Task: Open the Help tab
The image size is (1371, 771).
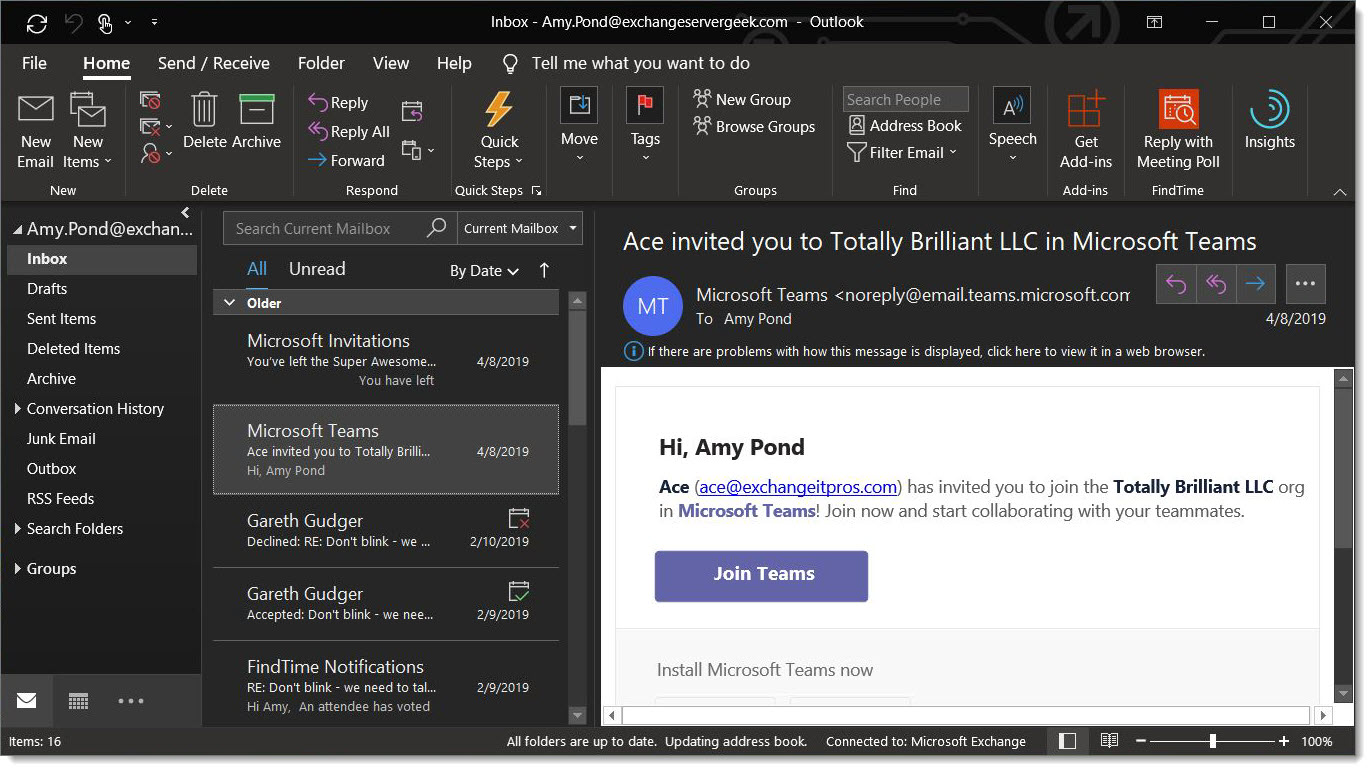Action: click(454, 63)
